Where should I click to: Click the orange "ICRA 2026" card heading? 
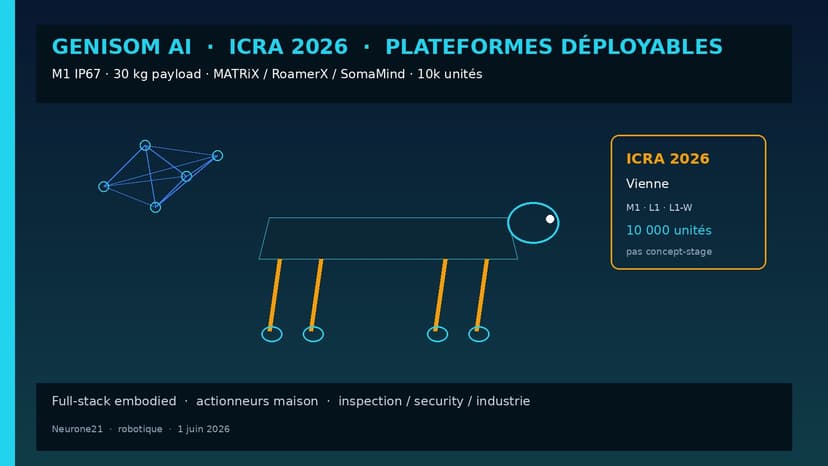(667, 159)
